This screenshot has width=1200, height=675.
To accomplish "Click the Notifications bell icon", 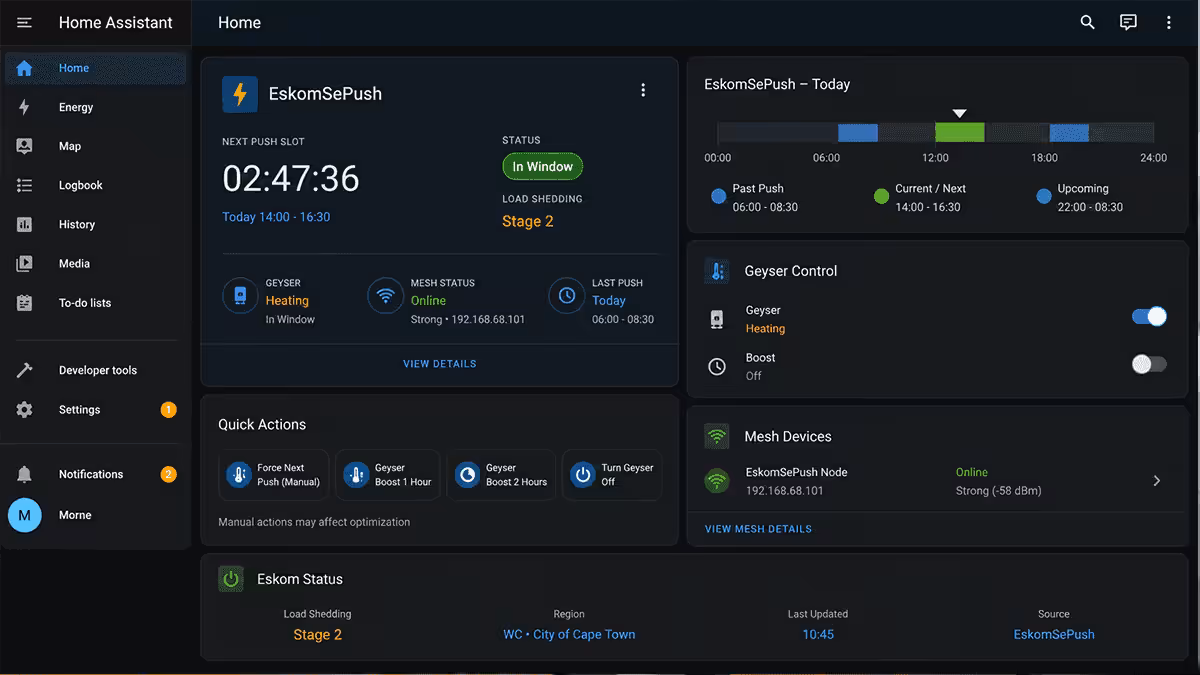I will tap(25, 474).
